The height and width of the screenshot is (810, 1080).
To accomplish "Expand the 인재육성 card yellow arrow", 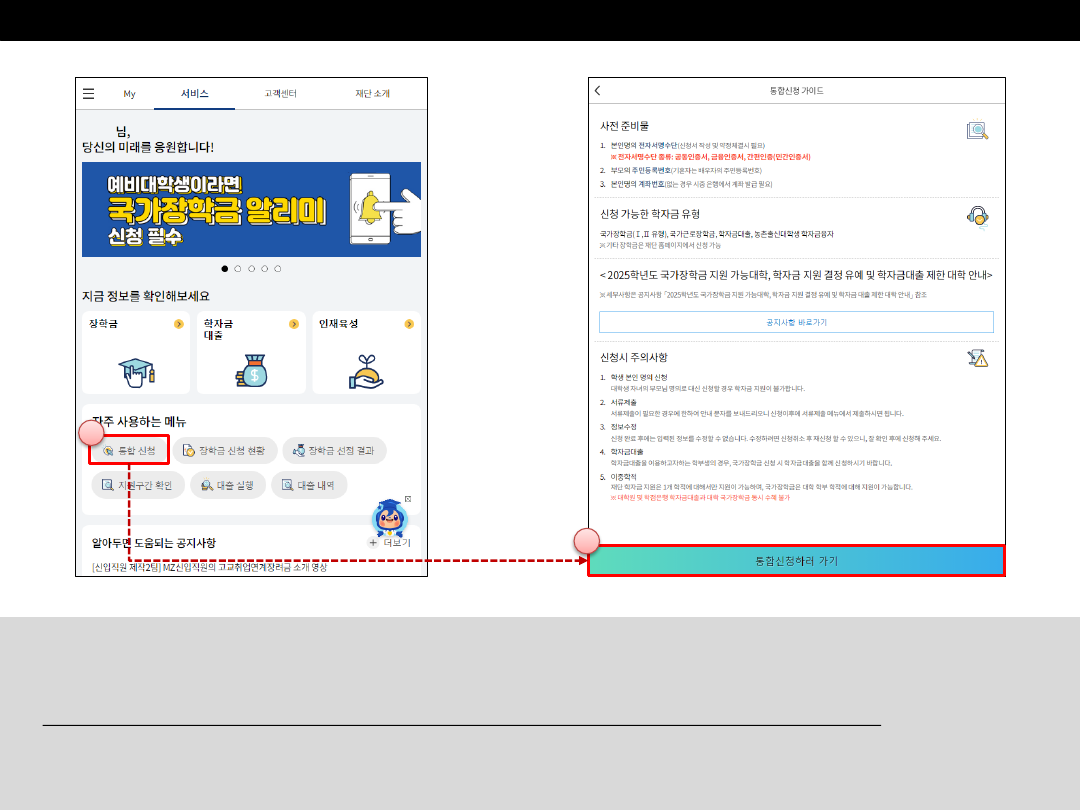I will tap(410, 324).
